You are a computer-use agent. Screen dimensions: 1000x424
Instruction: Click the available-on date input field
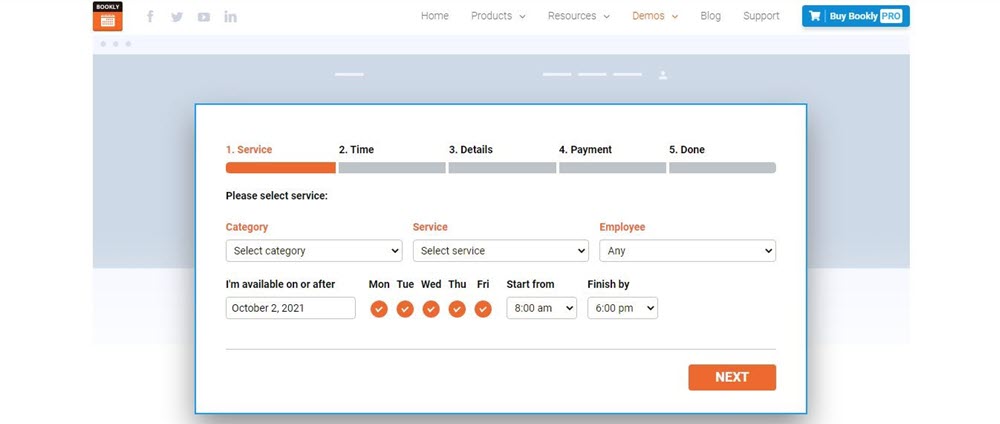(290, 309)
